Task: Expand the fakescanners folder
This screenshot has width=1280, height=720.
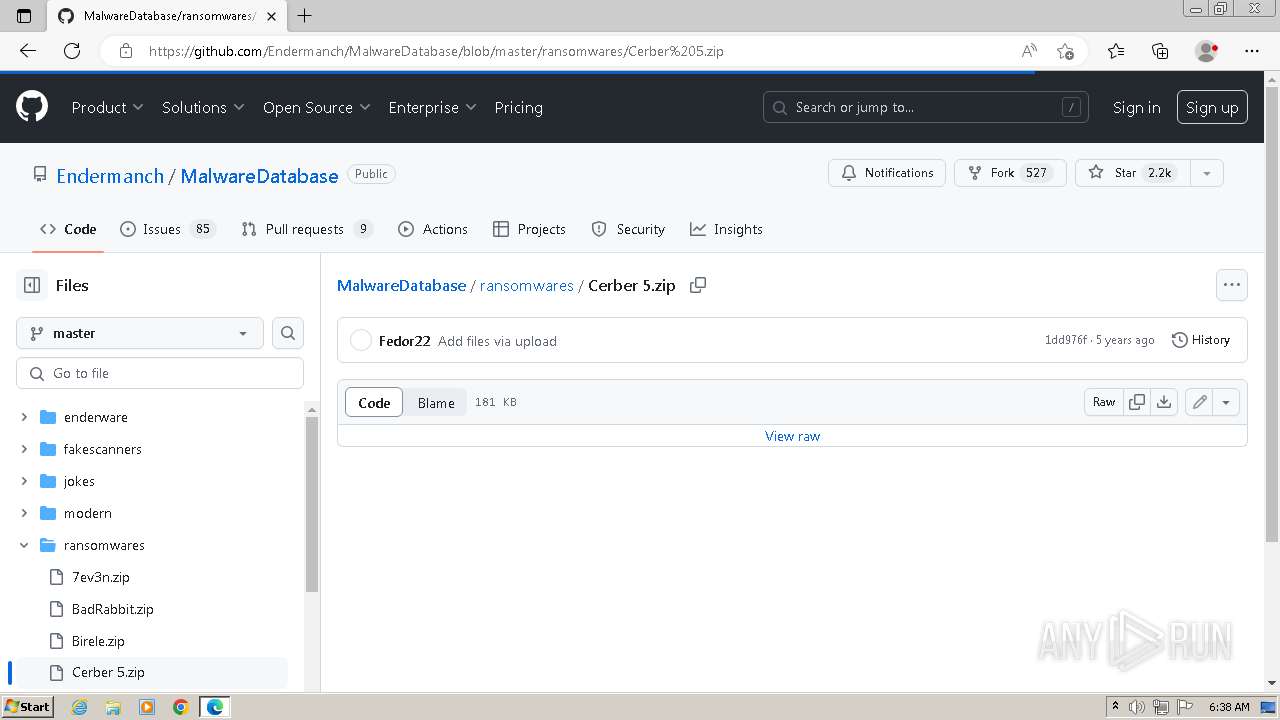Action: [24, 449]
